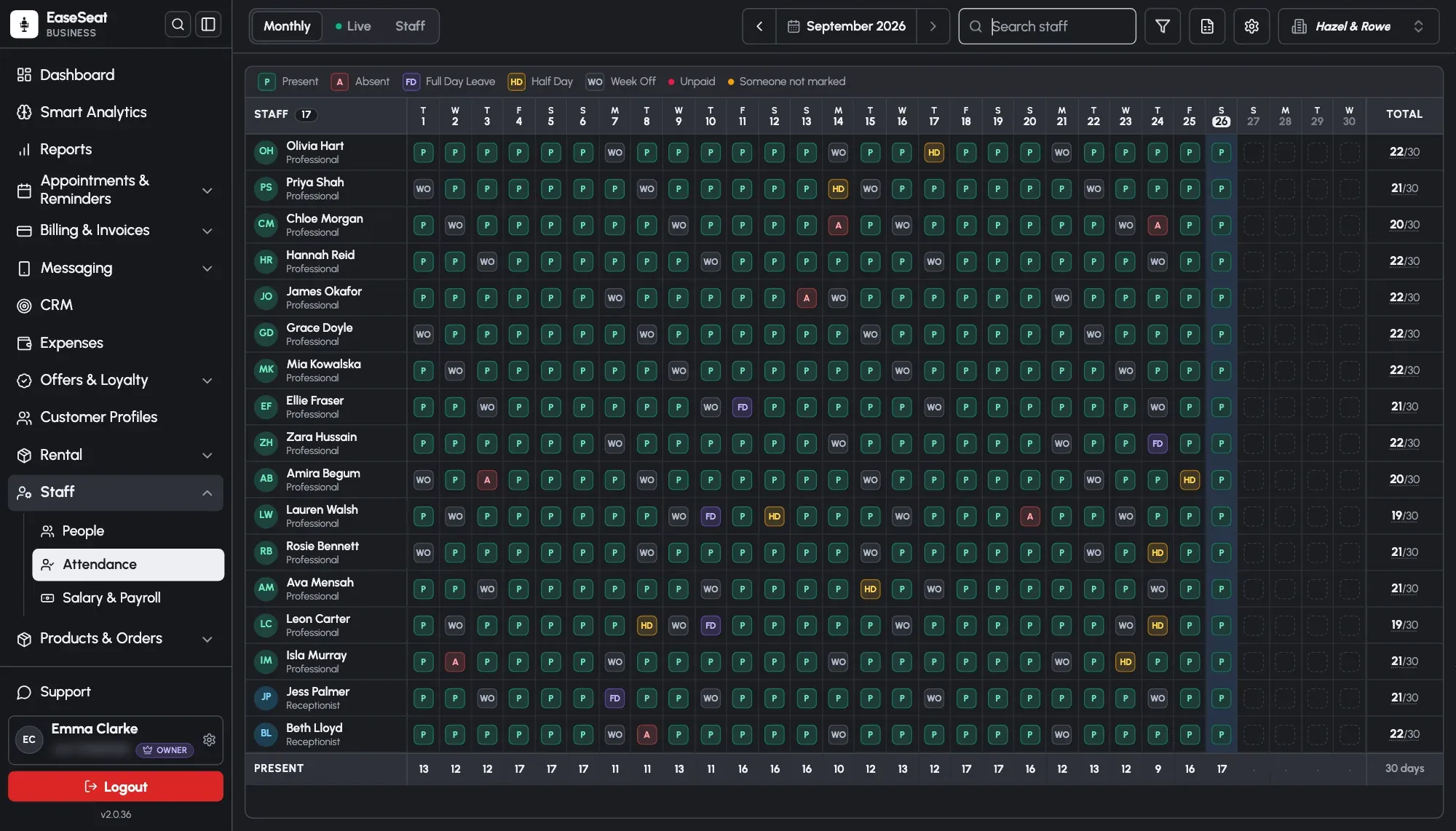Open Olivia Hart staff row

pyautogui.click(x=326, y=152)
